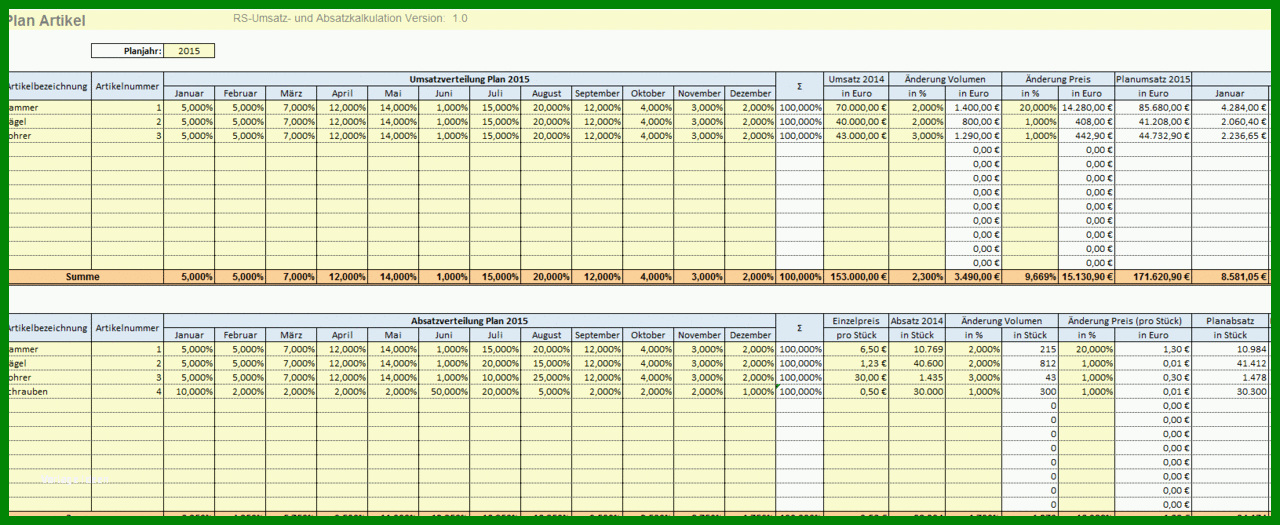
Task: Select price change value 408,00 €
Action: point(1086,121)
